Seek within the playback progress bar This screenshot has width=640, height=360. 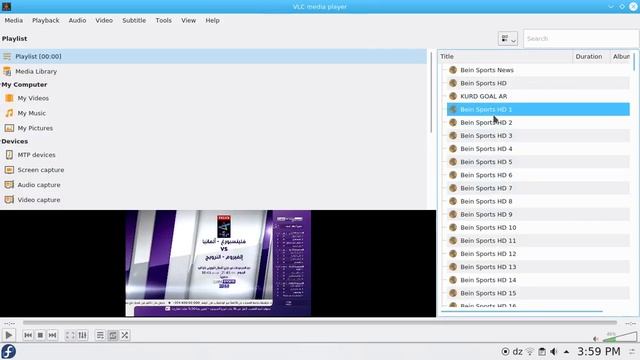point(320,322)
